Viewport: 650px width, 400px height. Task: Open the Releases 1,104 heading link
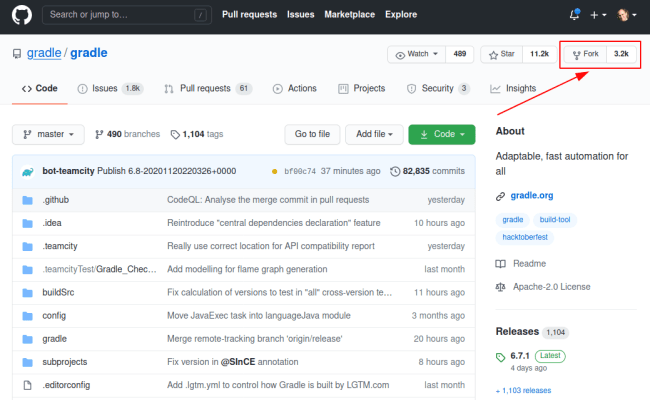[532, 332]
